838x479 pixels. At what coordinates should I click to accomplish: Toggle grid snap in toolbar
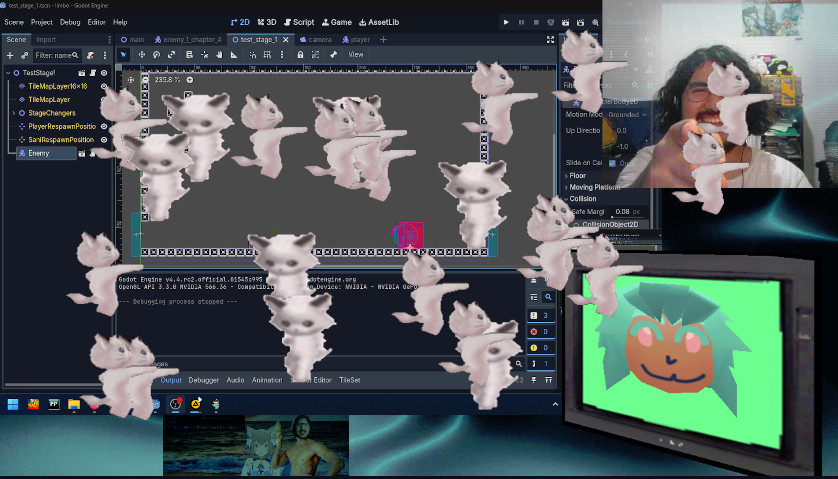click(x=267, y=55)
